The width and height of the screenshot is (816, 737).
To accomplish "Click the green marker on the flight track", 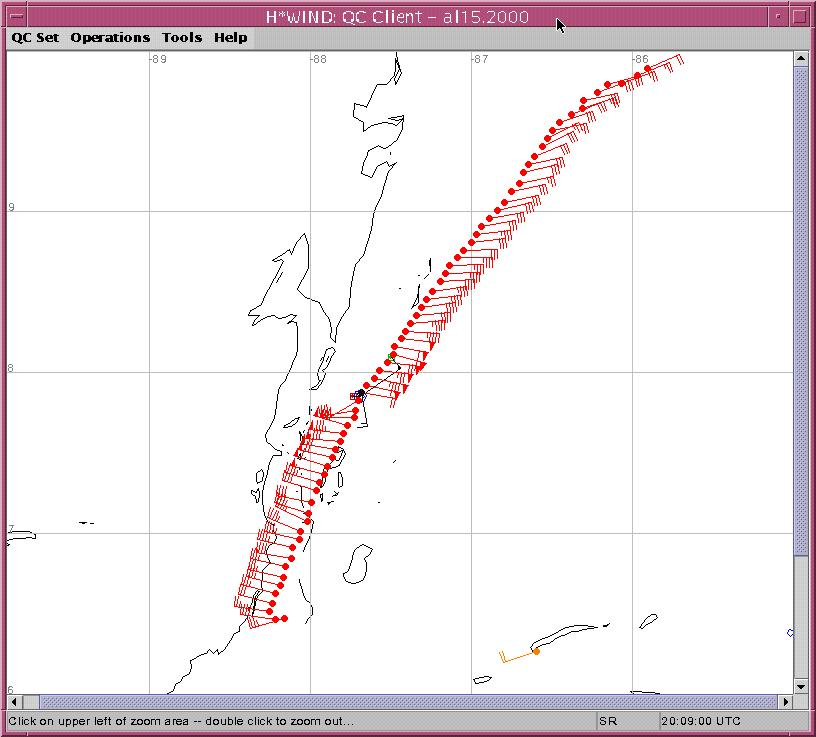I will point(391,356).
